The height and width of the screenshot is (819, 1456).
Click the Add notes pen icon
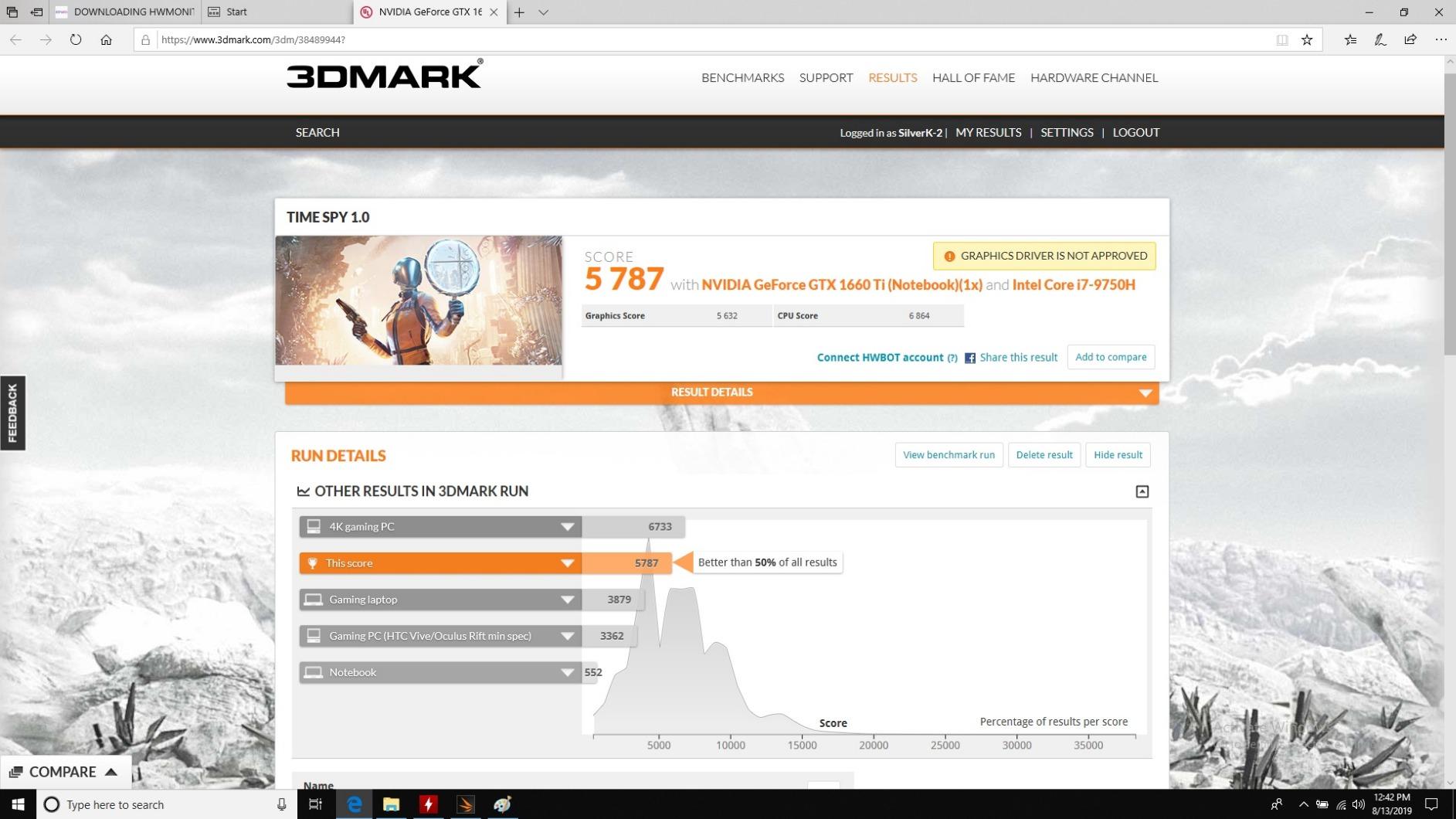point(1380,39)
